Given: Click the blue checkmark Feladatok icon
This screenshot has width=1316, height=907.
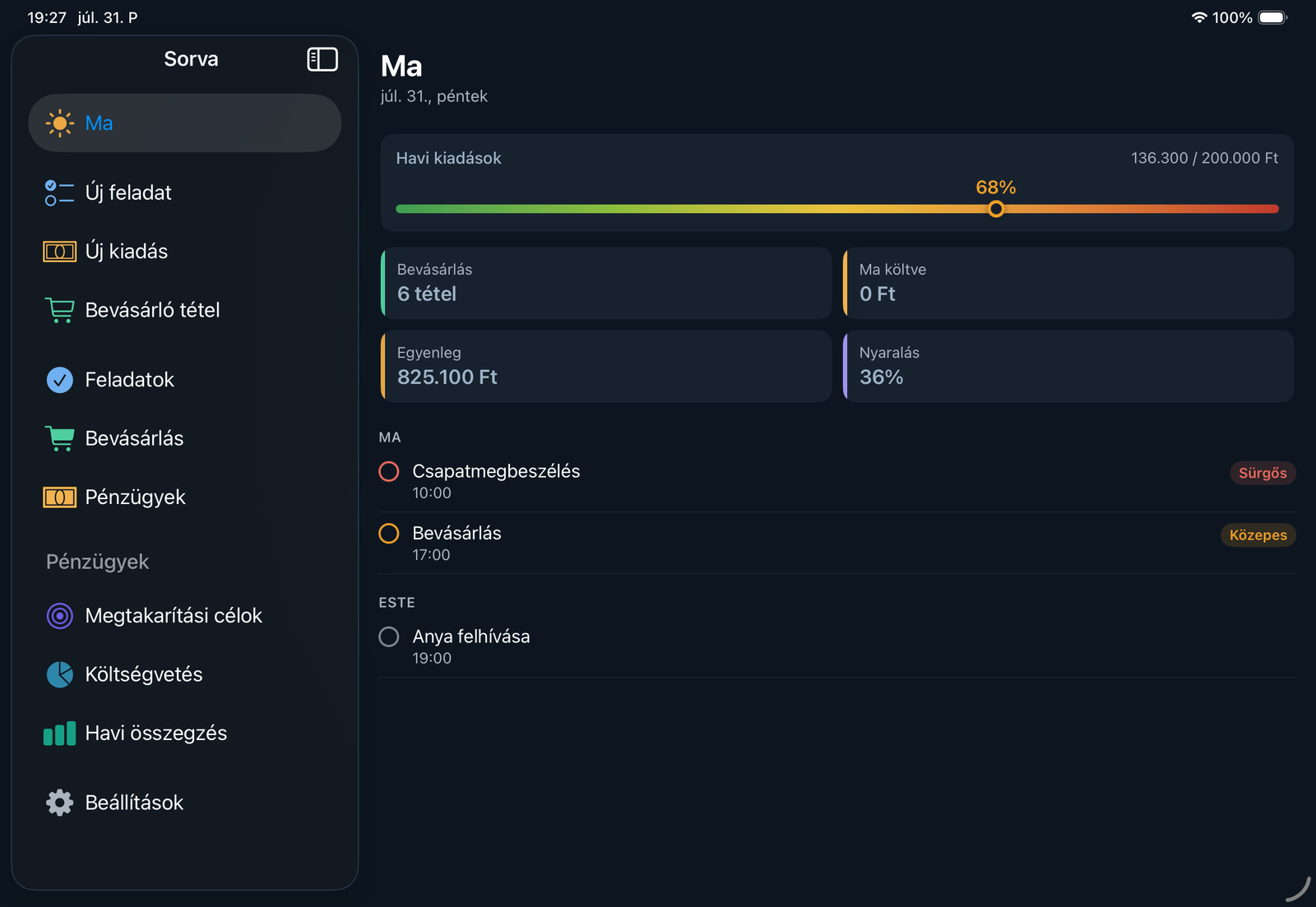Looking at the screenshot, I should point(59,380).
